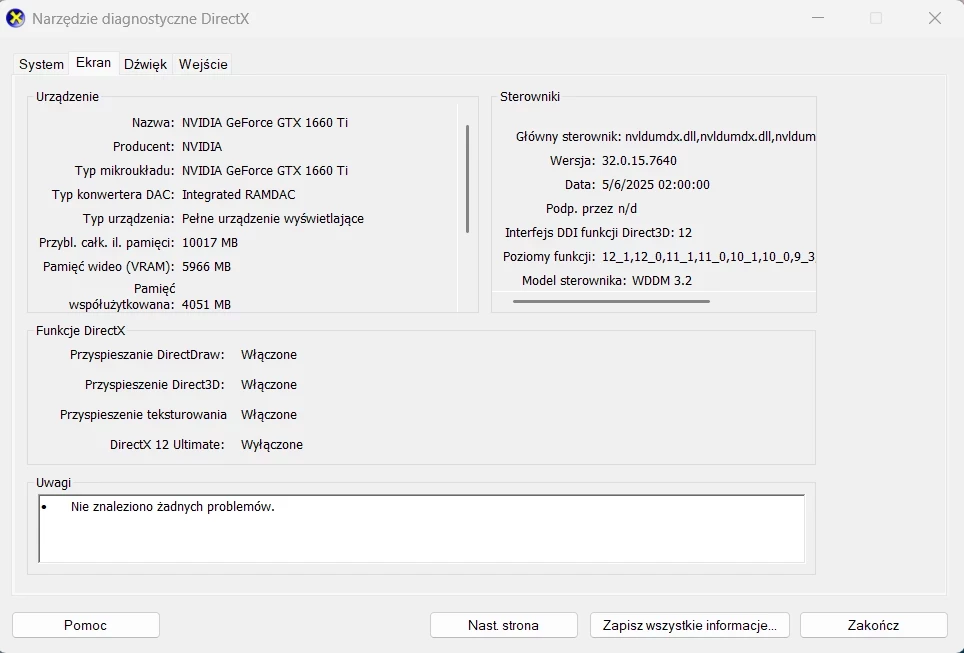Click the Pomoc button
The height and width of the screenshot is (653, 964).
[85, 625]
